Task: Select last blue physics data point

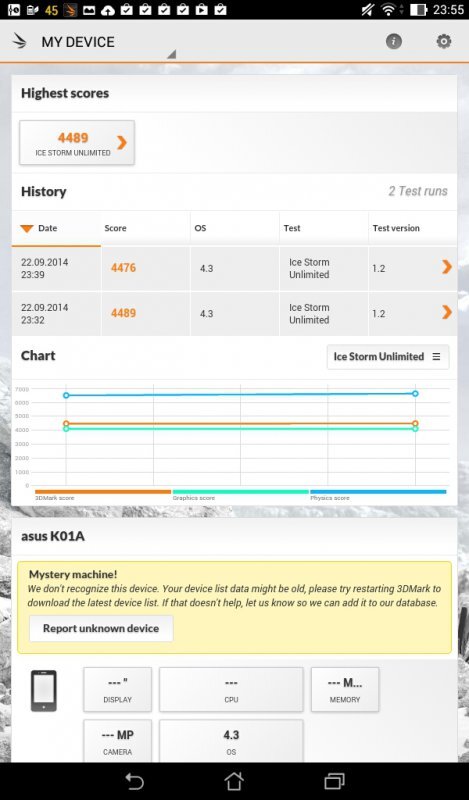Action: (x=415, y=393)
